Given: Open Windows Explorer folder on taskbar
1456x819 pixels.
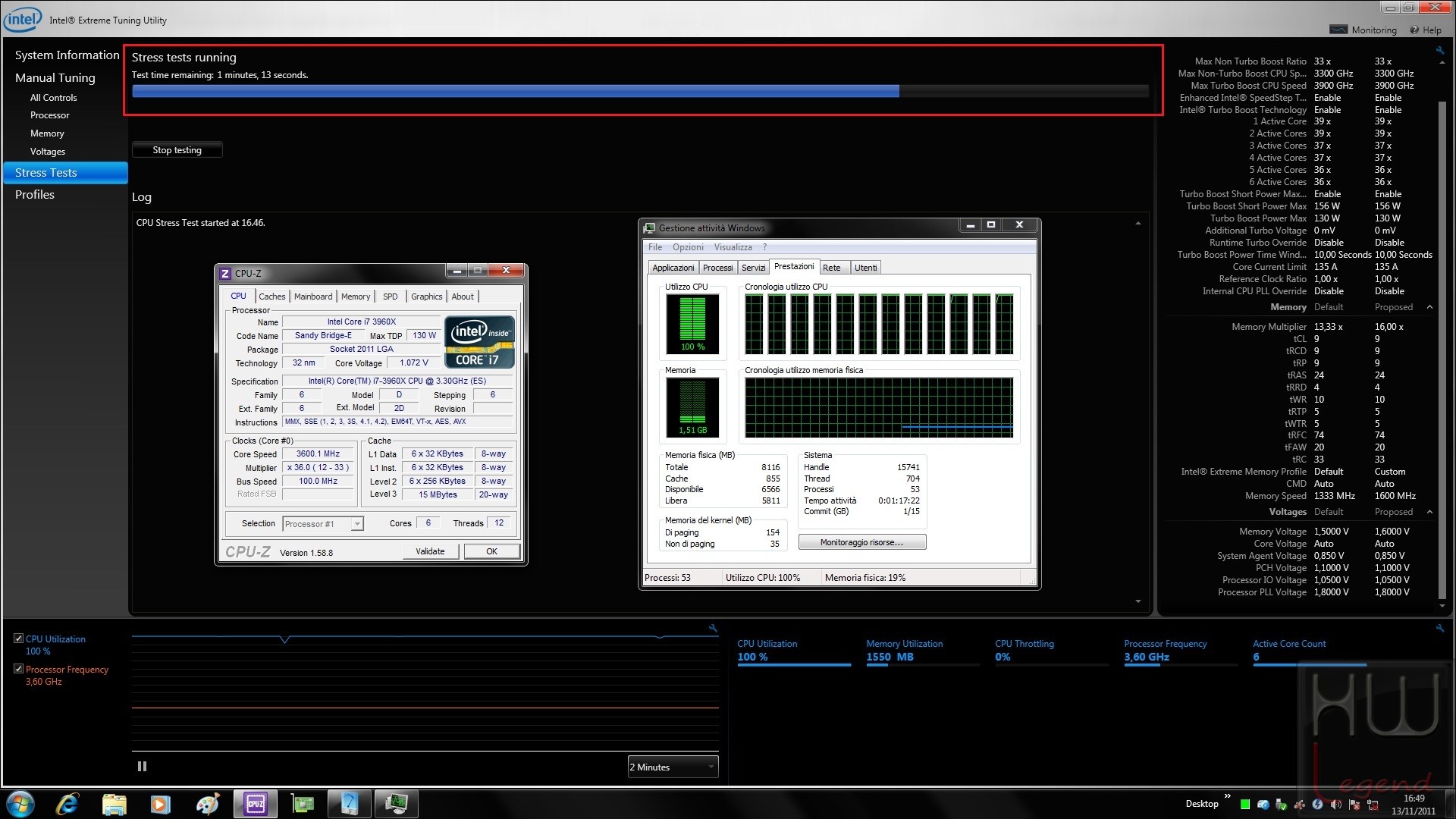Looking at the screenshot, I should point(114,804).
